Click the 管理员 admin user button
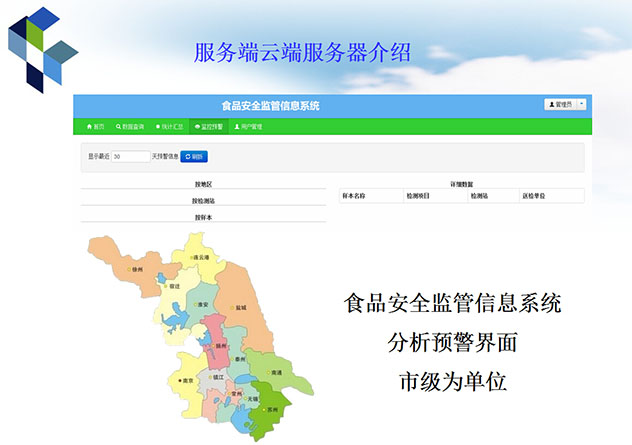 pos(560,104)
